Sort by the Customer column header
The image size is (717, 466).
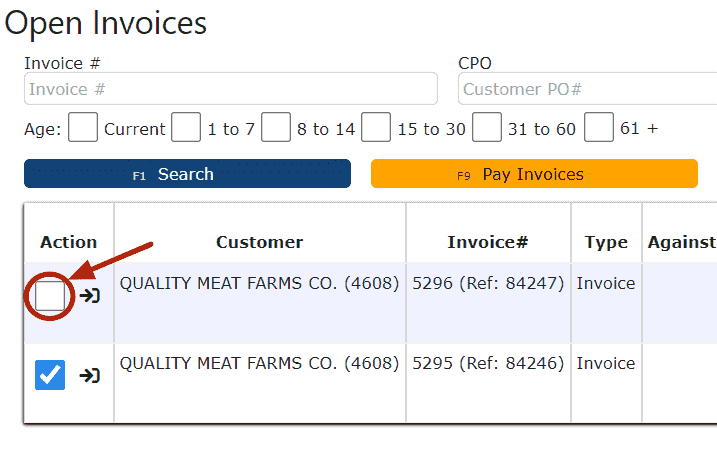(x=259, y=242)
